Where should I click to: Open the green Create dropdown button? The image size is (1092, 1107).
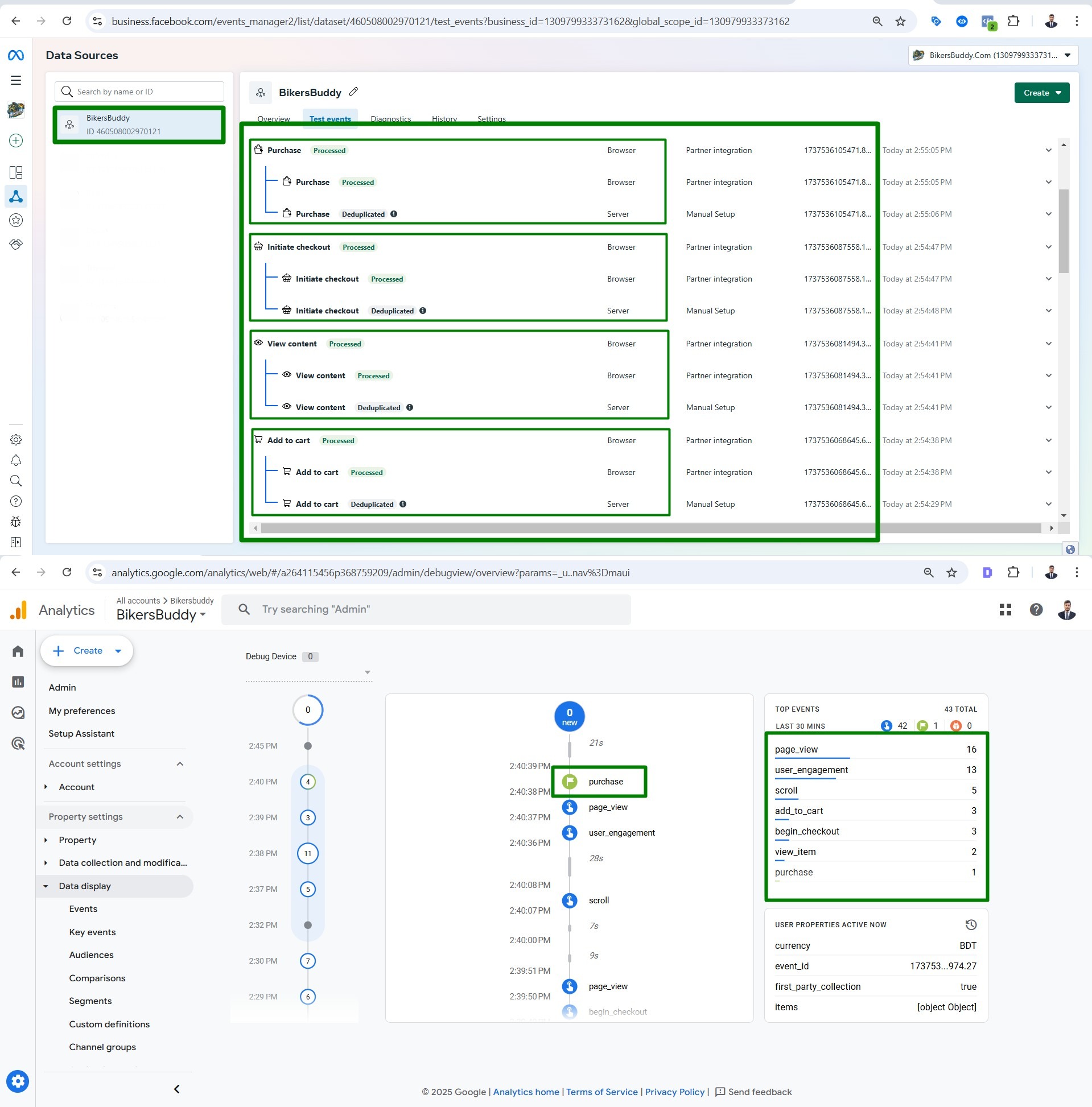pos(1041,93)
